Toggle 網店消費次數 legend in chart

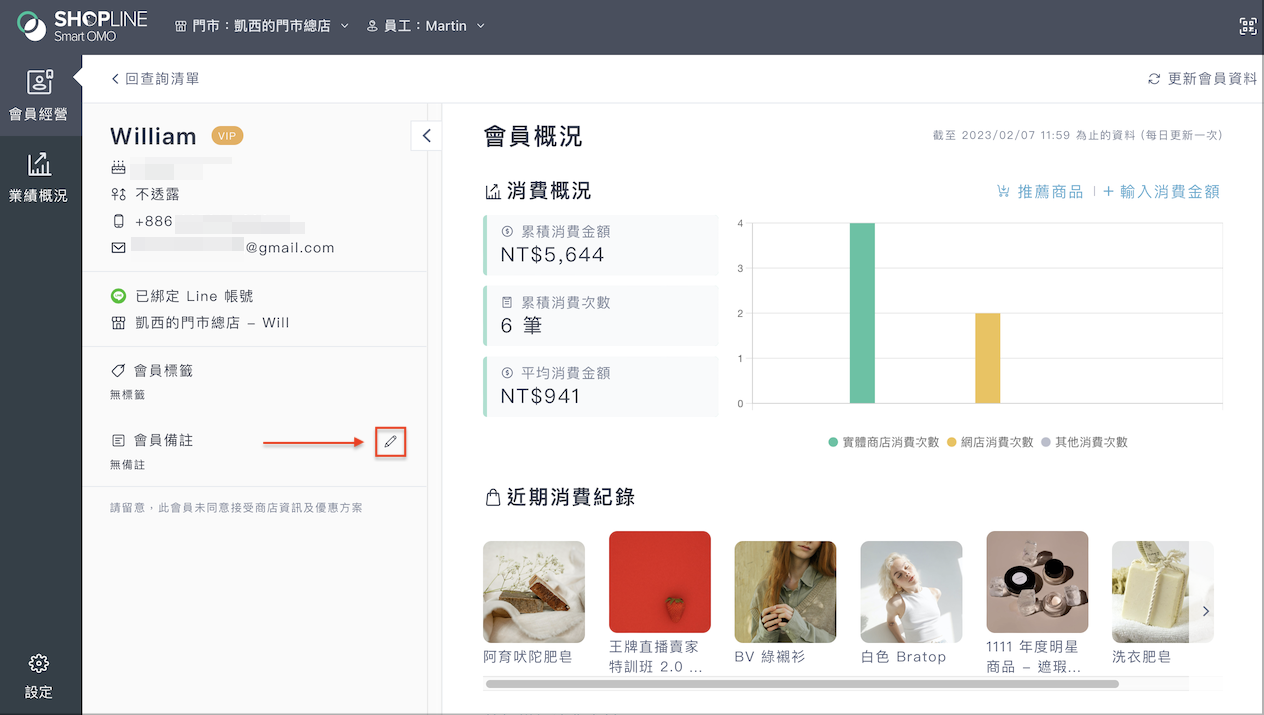point(989,442)
